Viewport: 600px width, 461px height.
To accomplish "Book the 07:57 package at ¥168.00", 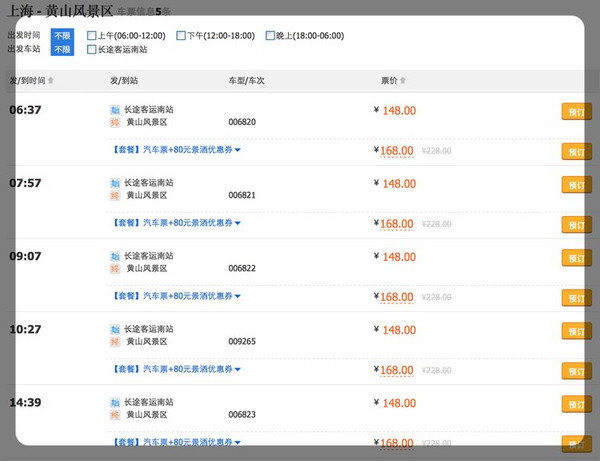I will tap(576, 225).
